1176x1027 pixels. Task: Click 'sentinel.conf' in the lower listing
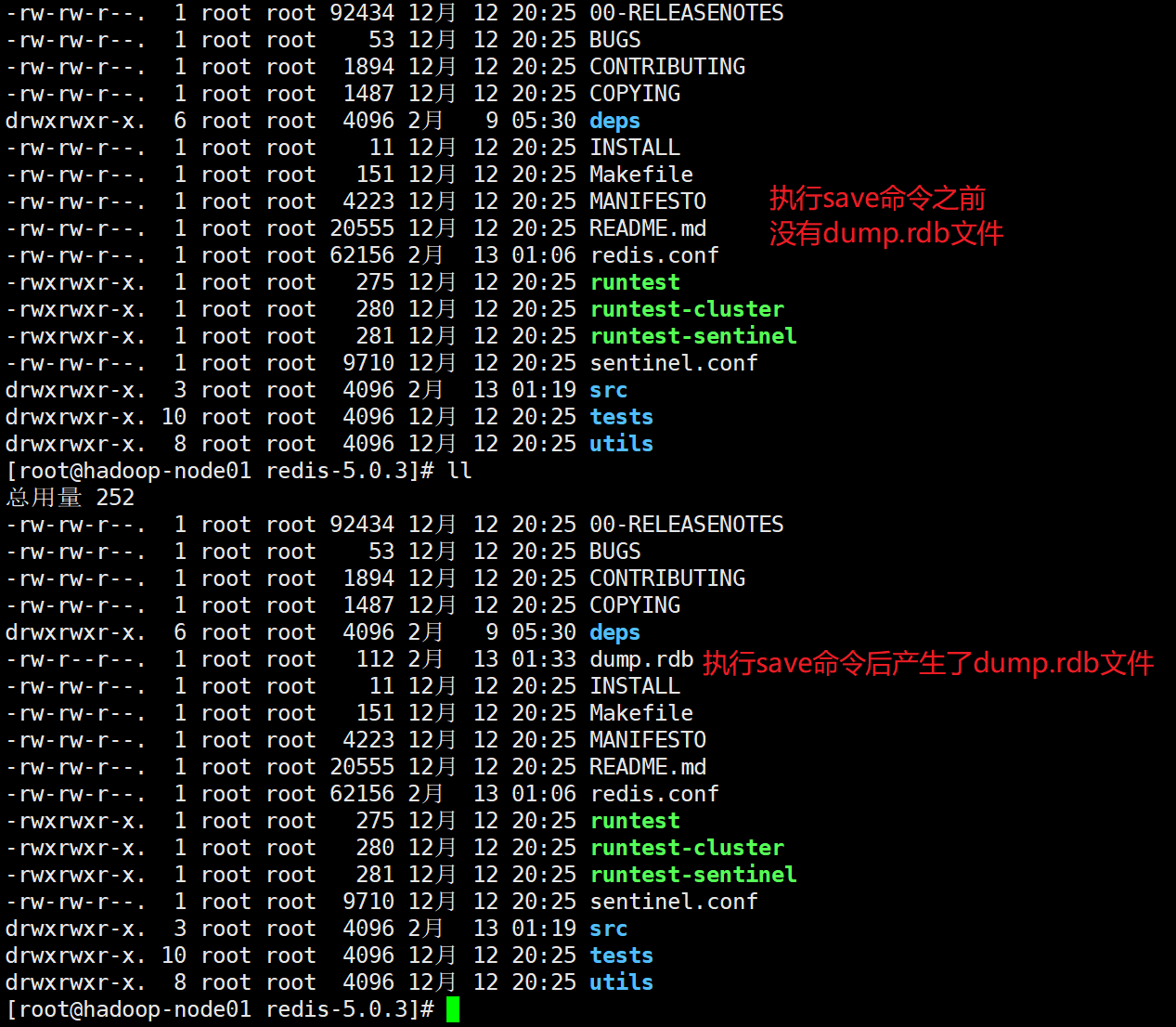tap(674, 902)
